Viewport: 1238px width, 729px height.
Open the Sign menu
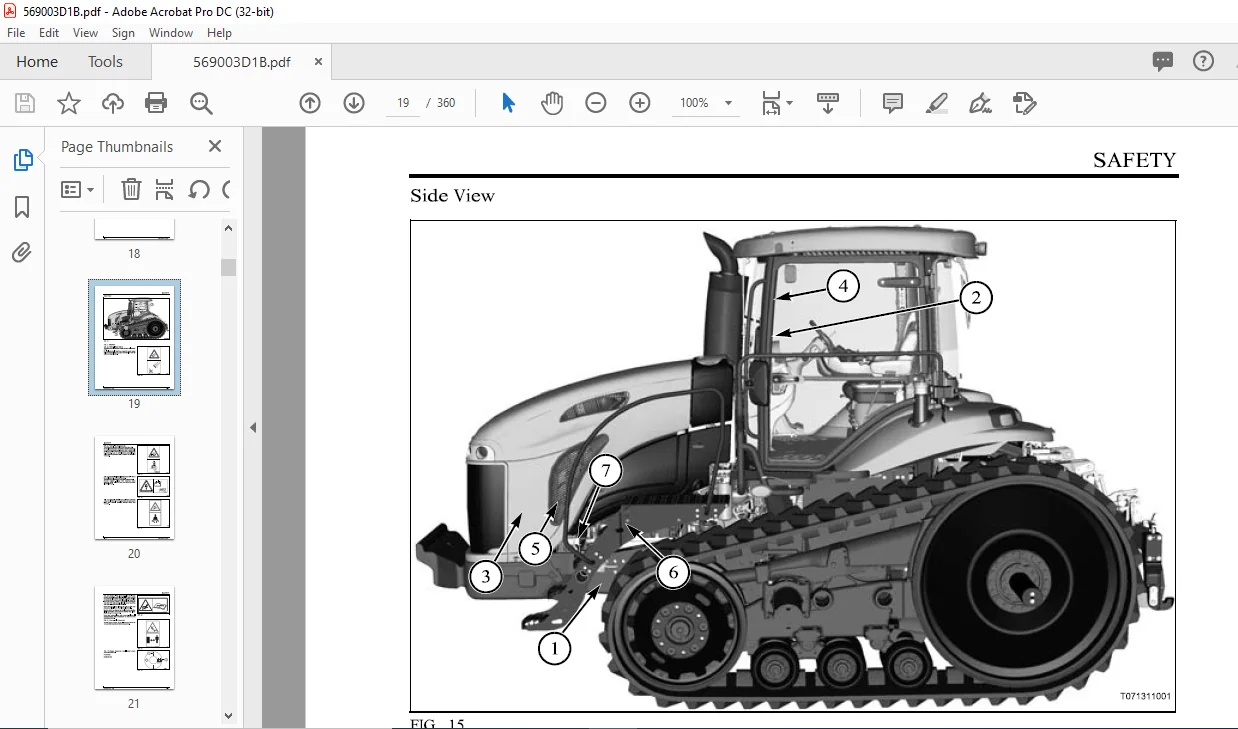[123, 33]
